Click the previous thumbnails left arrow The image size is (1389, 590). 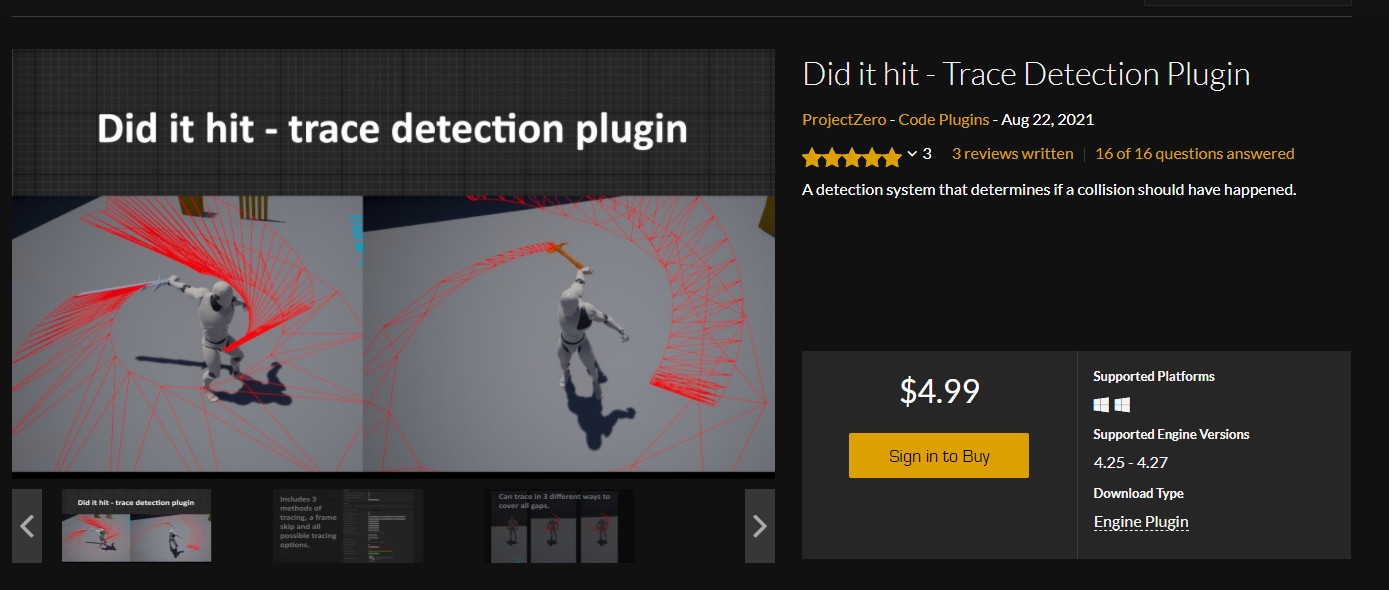(27, 526)
